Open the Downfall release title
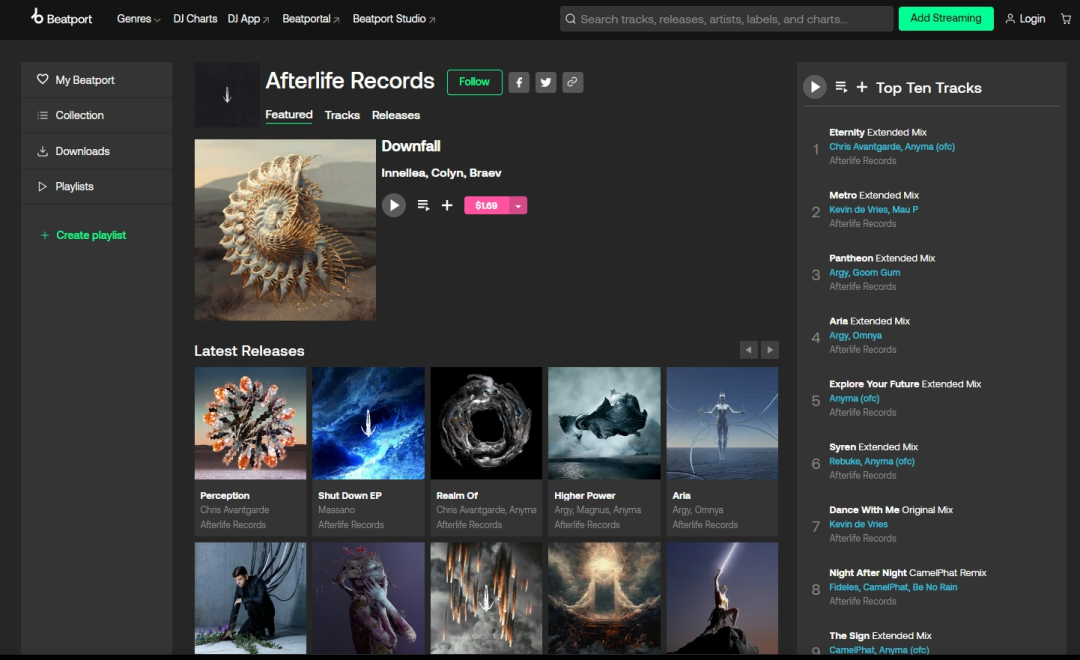Viewport: 1080px width, 660px height. (411, 146)
